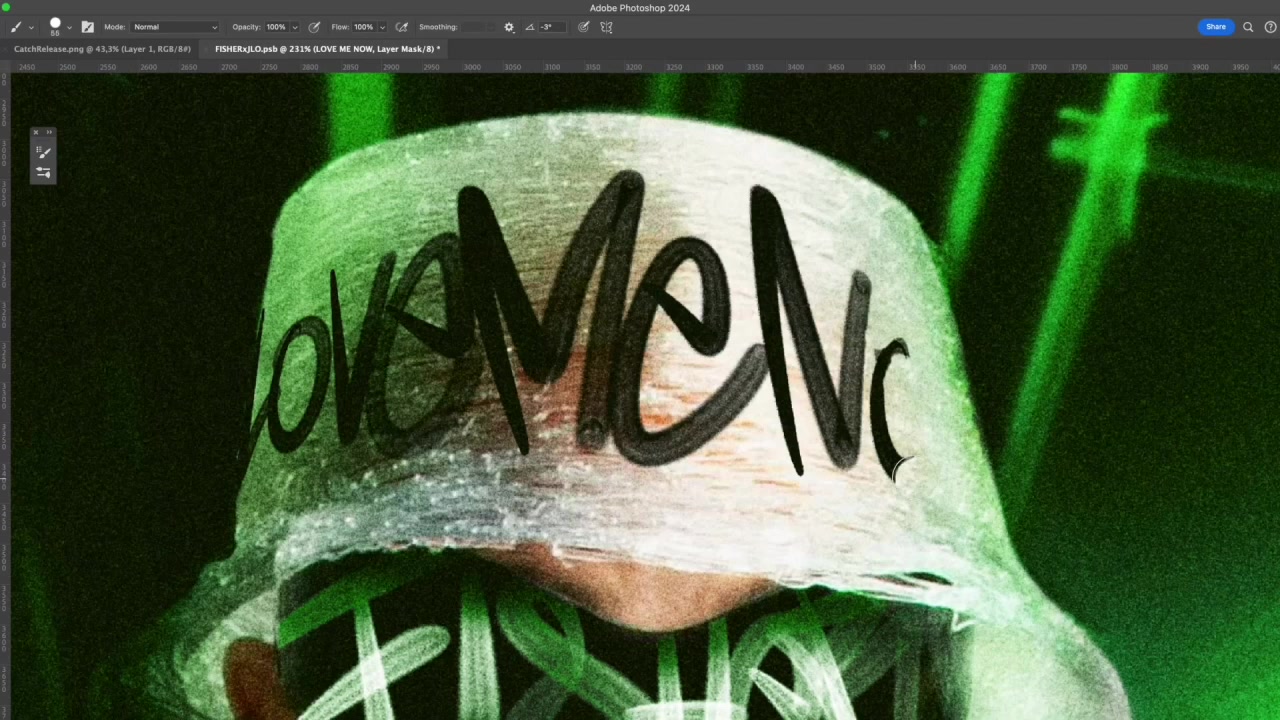Open the Flow slider dropdown arrow
The height and width of the screenshot is (720, 1280).
pyautogui.click(x=382, y=28)
